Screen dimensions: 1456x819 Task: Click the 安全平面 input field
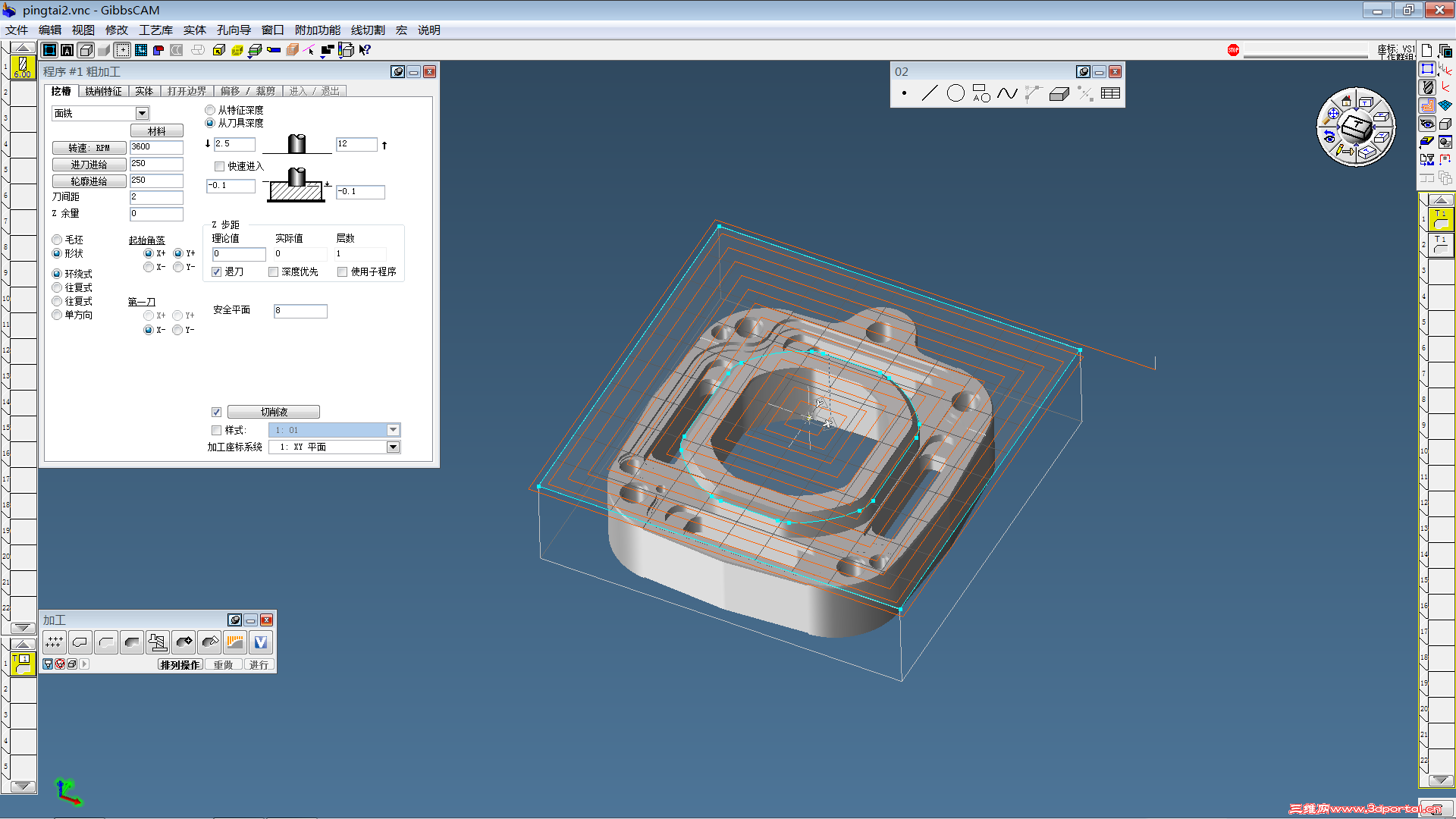point(300,311)
